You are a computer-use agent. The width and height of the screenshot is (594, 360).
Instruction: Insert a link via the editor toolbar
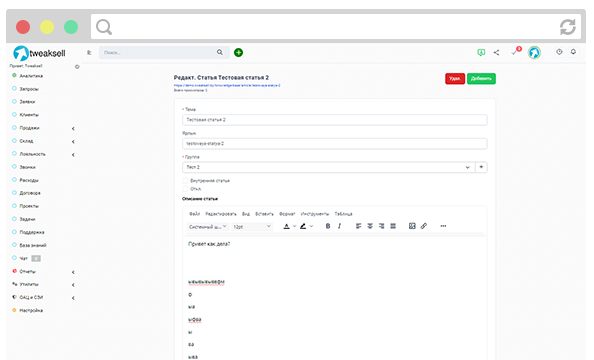coord(424,226)
